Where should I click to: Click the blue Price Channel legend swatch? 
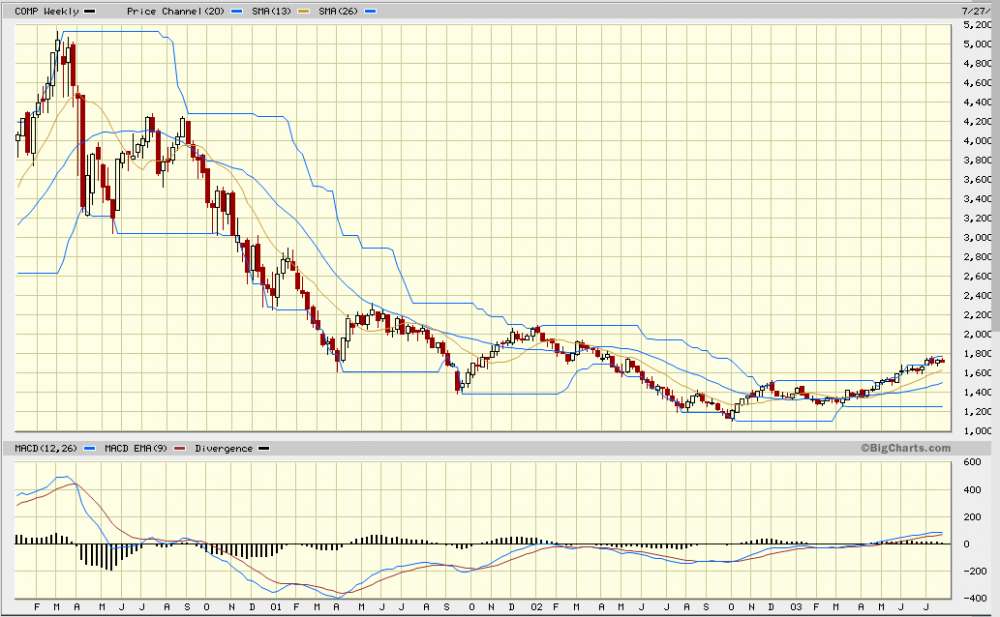tap(237, 10)
